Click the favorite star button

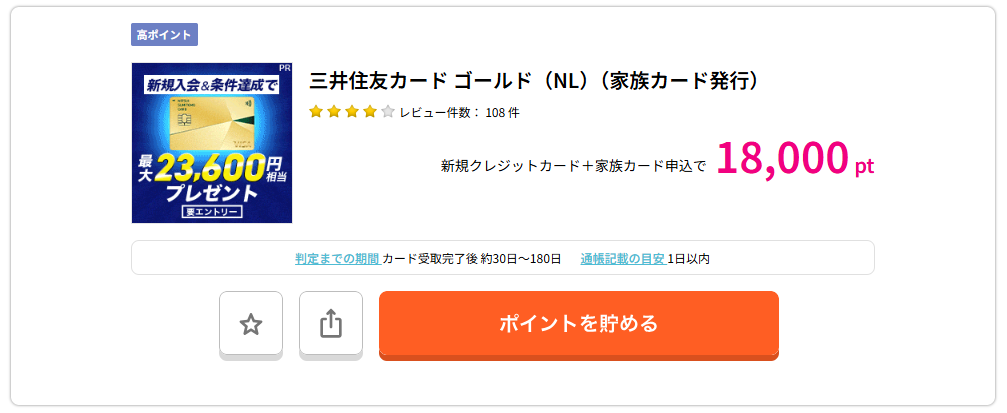(x=251, y=324)
